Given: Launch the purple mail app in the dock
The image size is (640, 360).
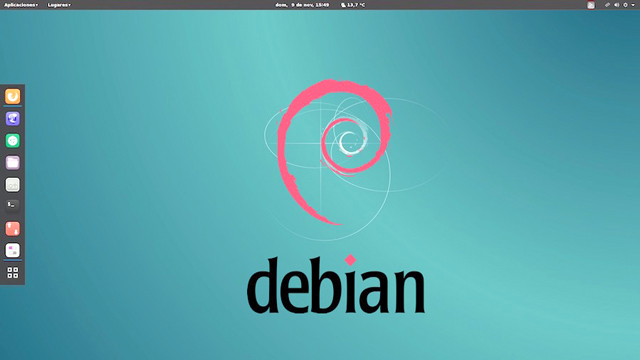Looking at the screenshot, I should 13,119.
